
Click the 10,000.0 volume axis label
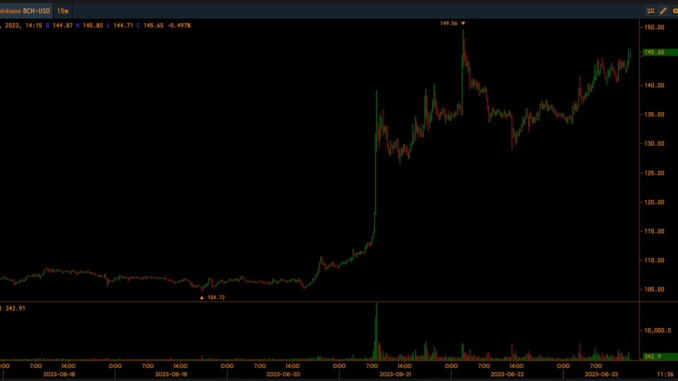click(x=658, y=330)
